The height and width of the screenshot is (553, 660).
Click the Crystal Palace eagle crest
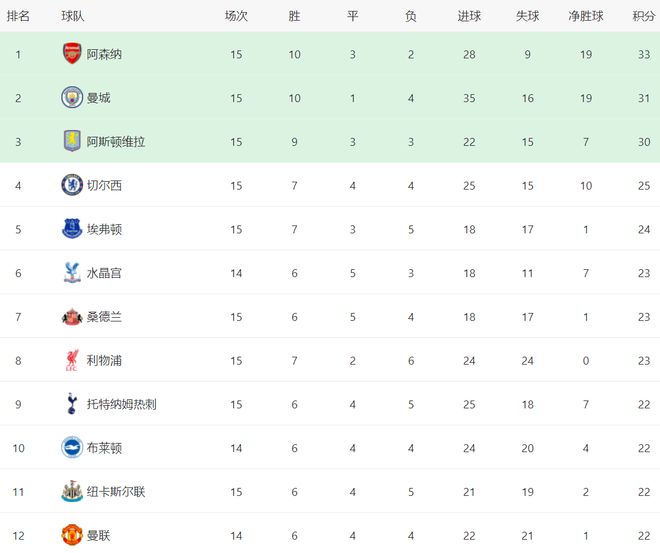point(72,273)
